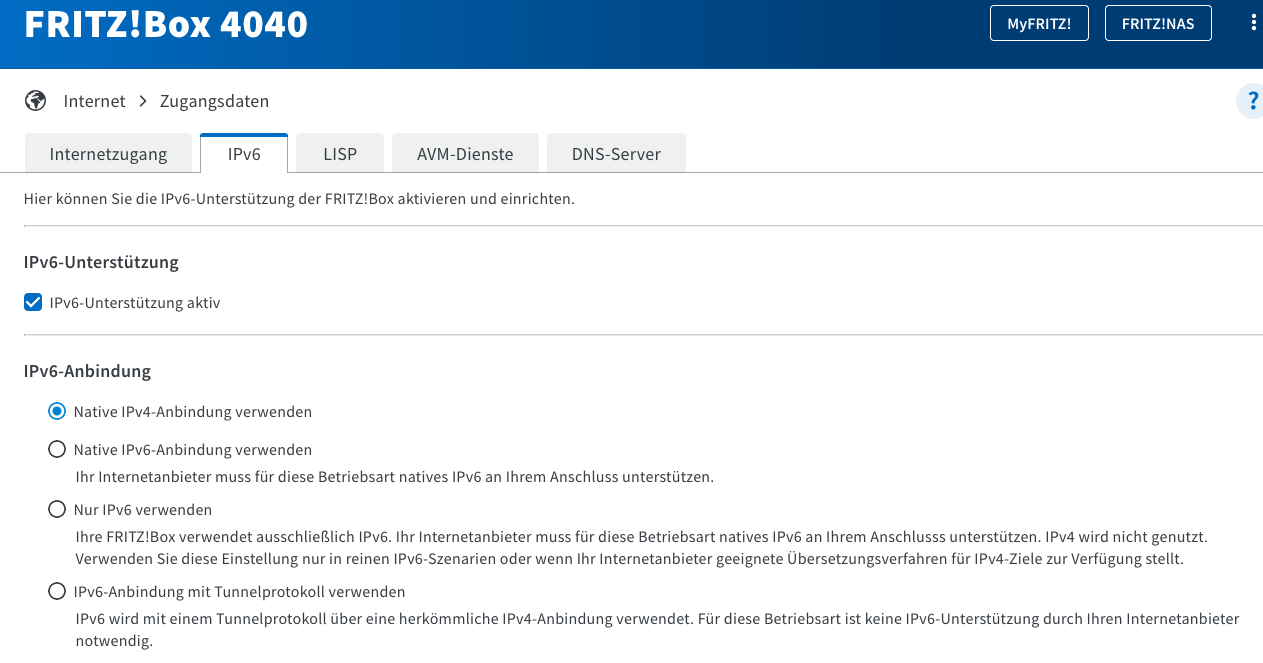Image resolution: width=1263 pixels, height=663 pixels.
Task: Switch to the AVM-Dienste tab
Action: point(465,154)
